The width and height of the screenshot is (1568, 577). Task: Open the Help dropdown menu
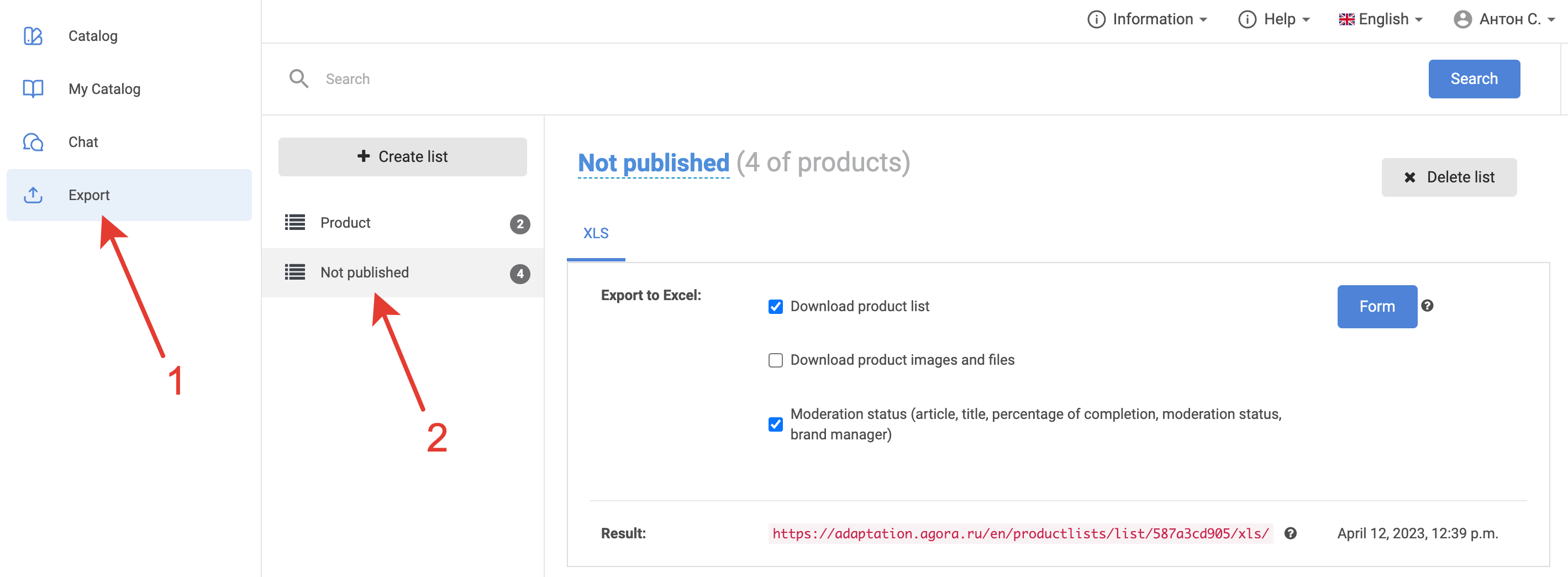pyautogui.click(x=1274, y=19)
